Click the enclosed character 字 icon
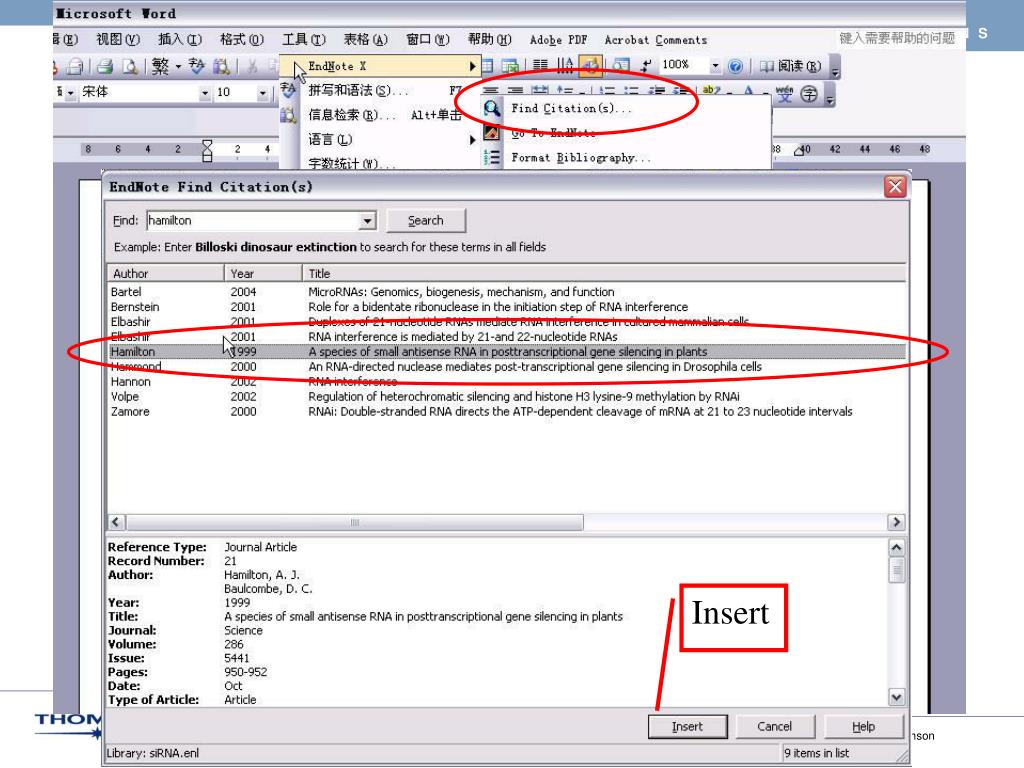 tap(809, 94)
